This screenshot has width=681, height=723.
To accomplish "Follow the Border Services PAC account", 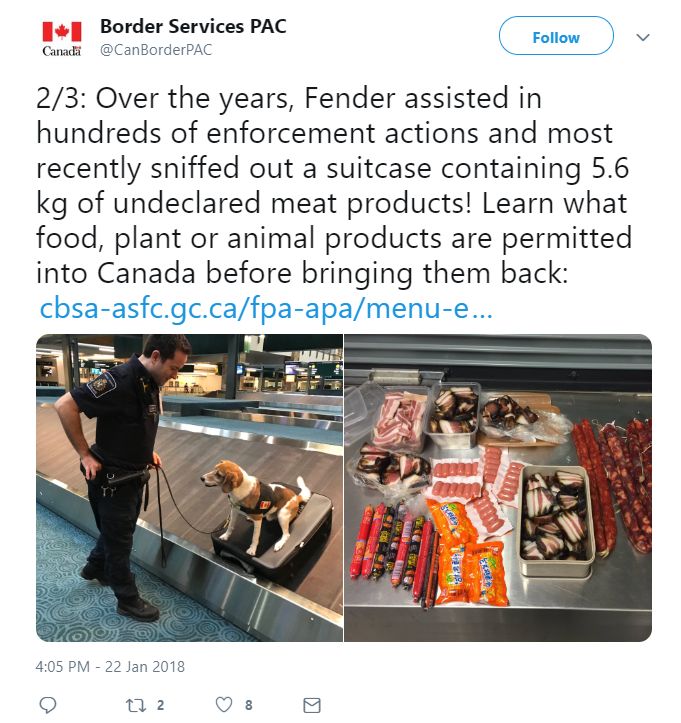I will click(x=556, y=36).
